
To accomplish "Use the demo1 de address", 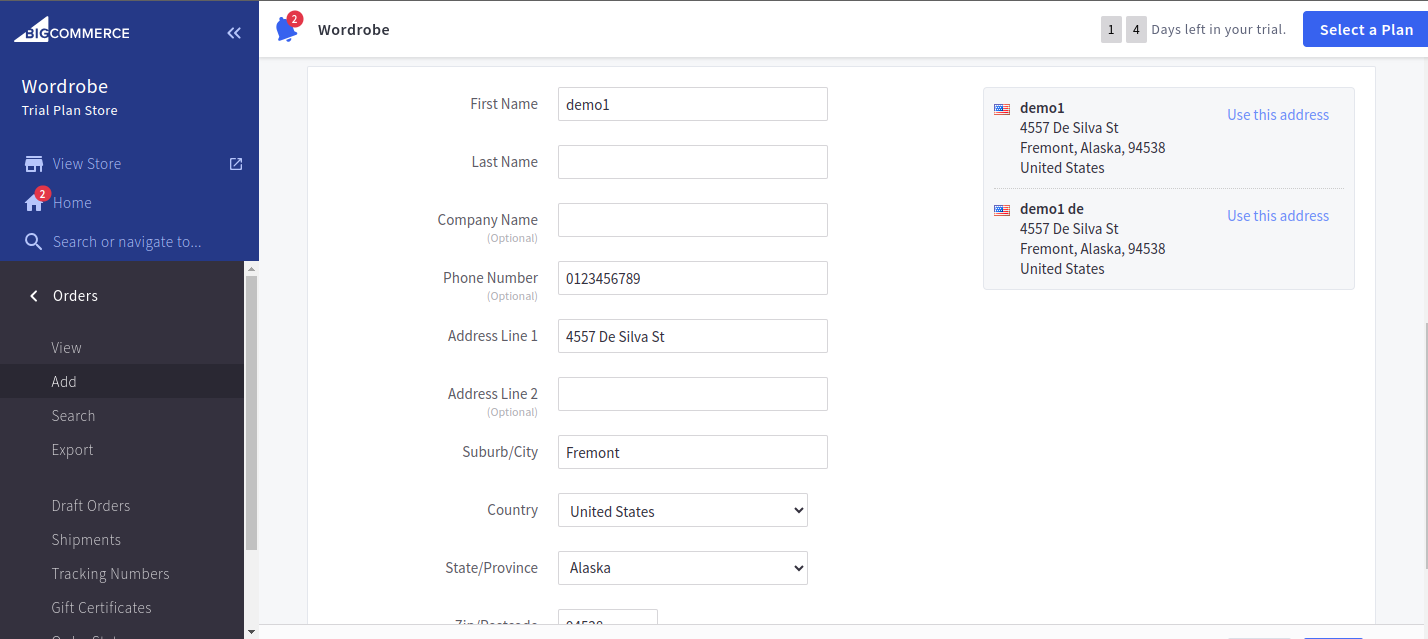I will click(1278, 216).
